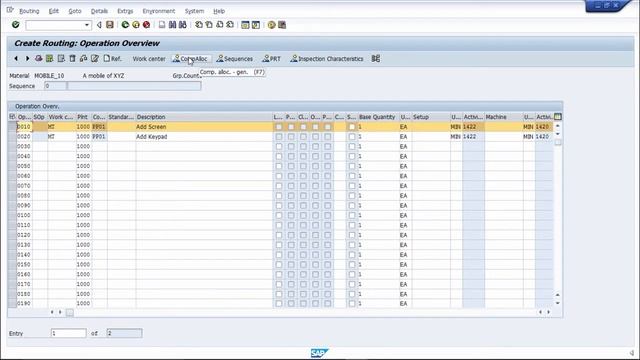Tick the first checkbox in the 0020 row

279,137
